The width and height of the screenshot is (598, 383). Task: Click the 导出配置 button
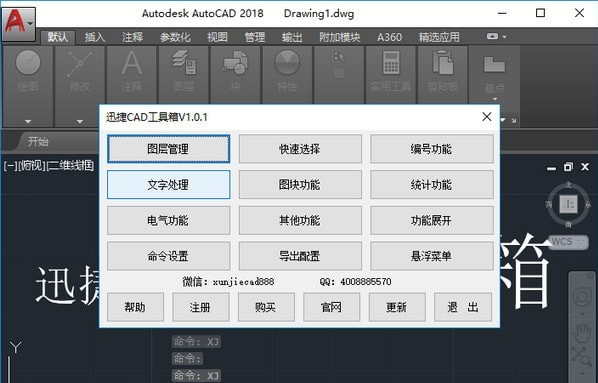click(300, 256)
